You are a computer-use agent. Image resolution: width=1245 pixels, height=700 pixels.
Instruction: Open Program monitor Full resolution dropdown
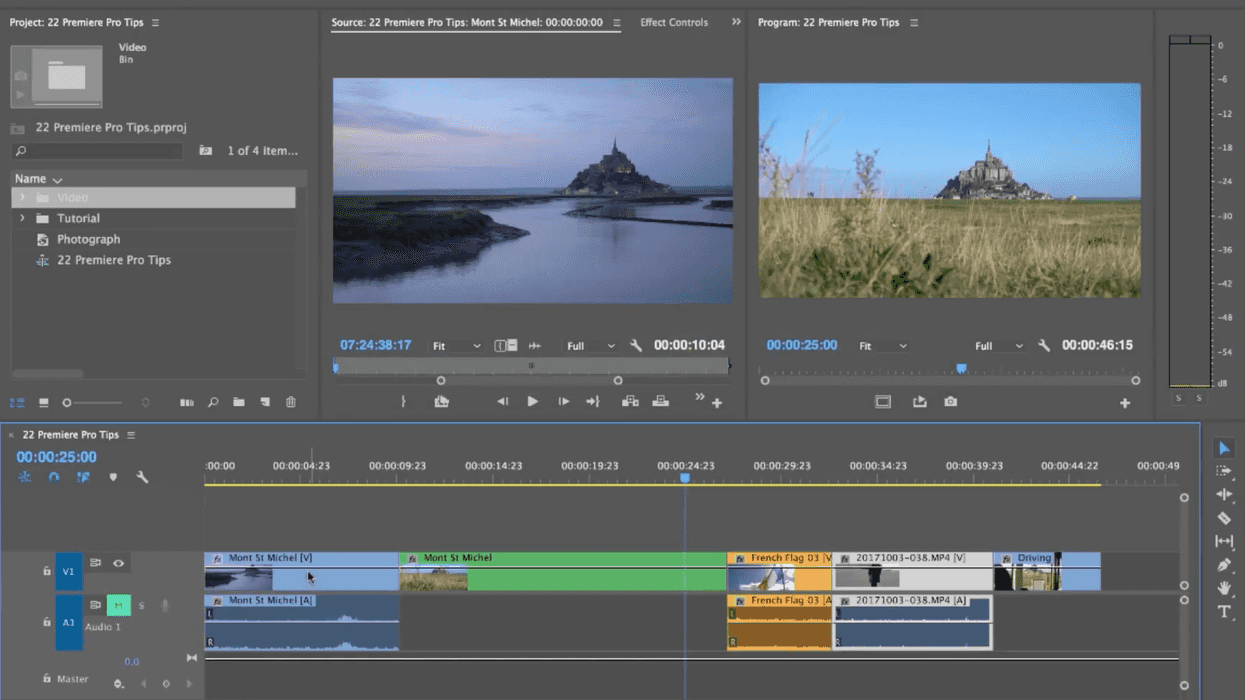point(1000,346)
